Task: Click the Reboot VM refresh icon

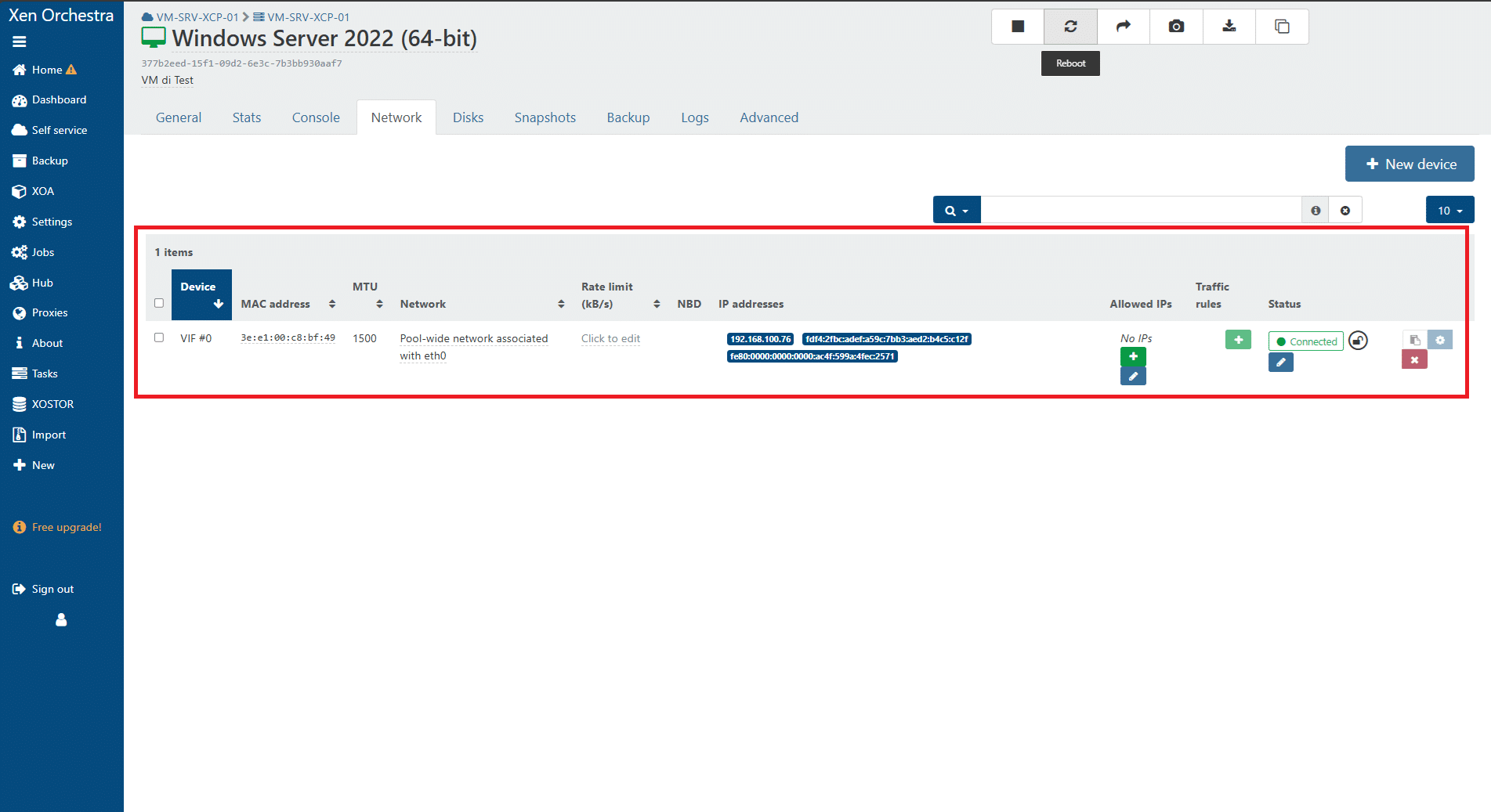Action: (1070, 27)
